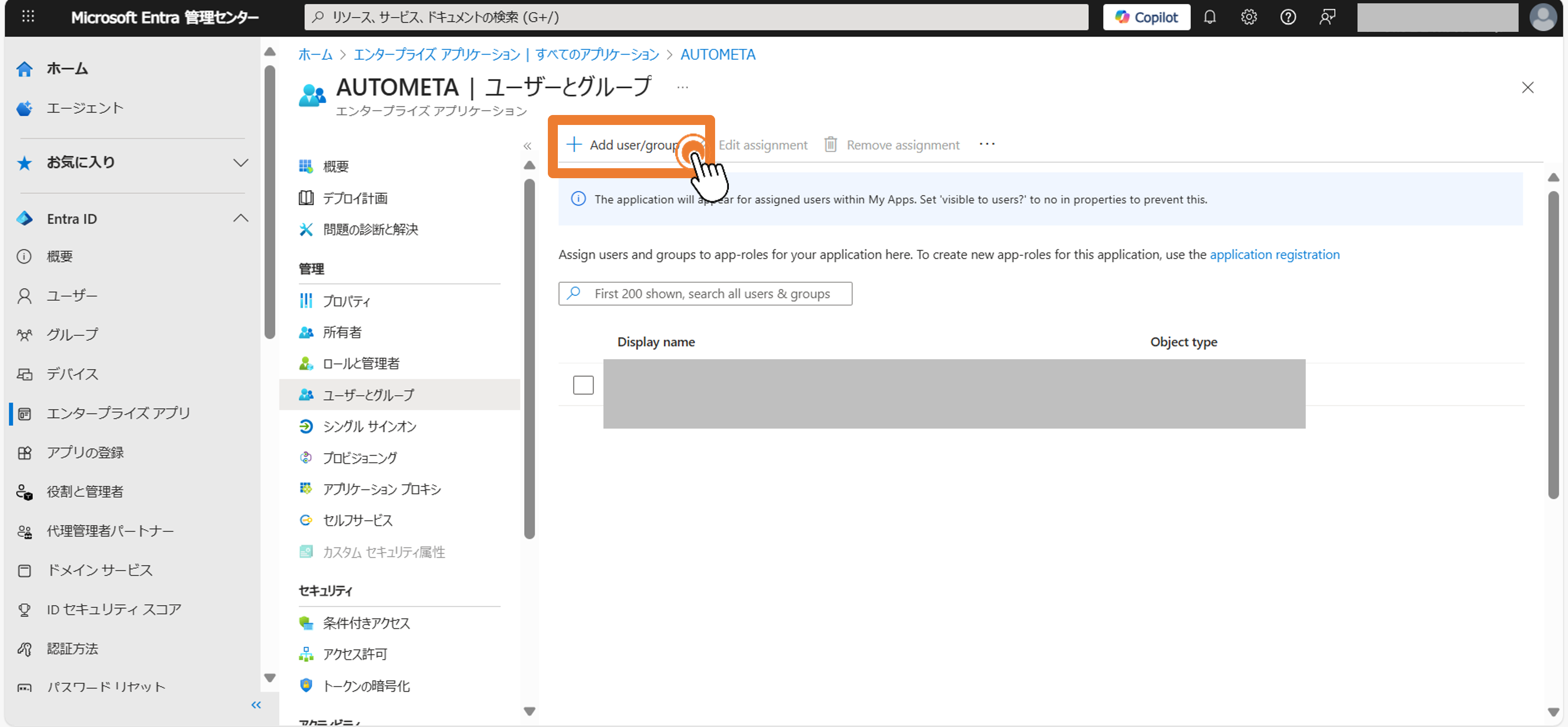Open 認証方法 in left navigation
This screenshot has height=727, width=1568.
[x=72, y=649]
